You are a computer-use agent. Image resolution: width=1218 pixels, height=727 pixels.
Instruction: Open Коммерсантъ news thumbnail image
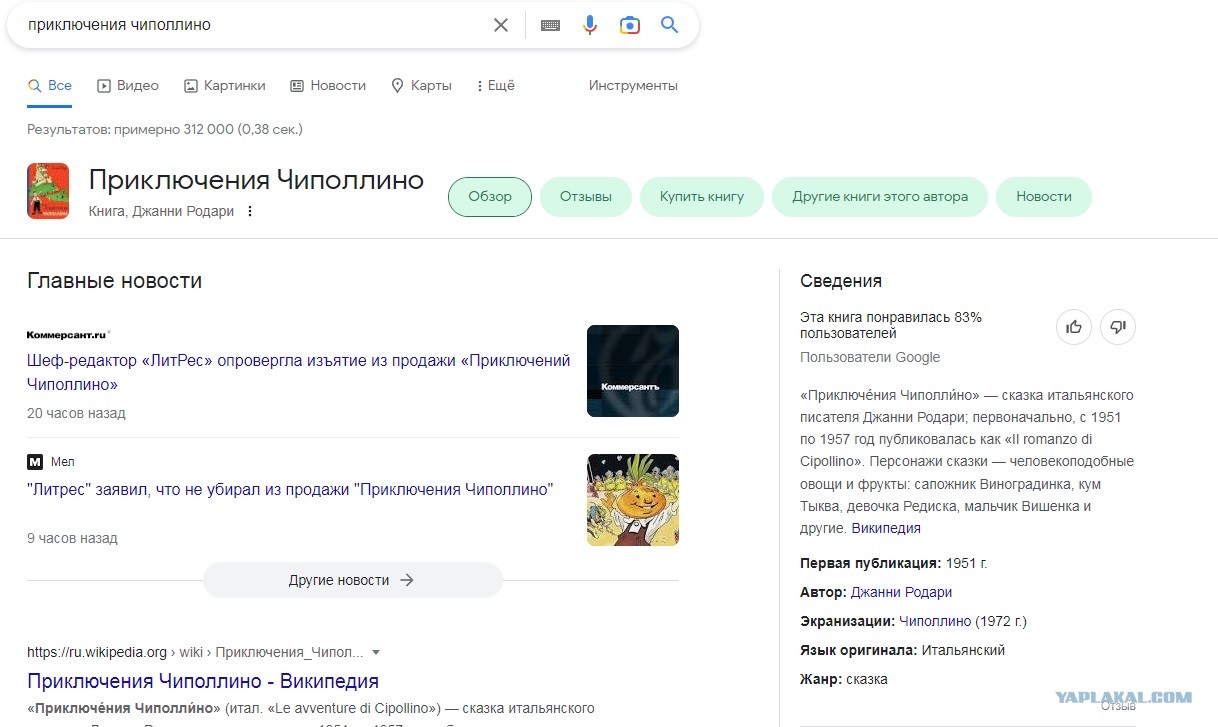coord(633,371)
